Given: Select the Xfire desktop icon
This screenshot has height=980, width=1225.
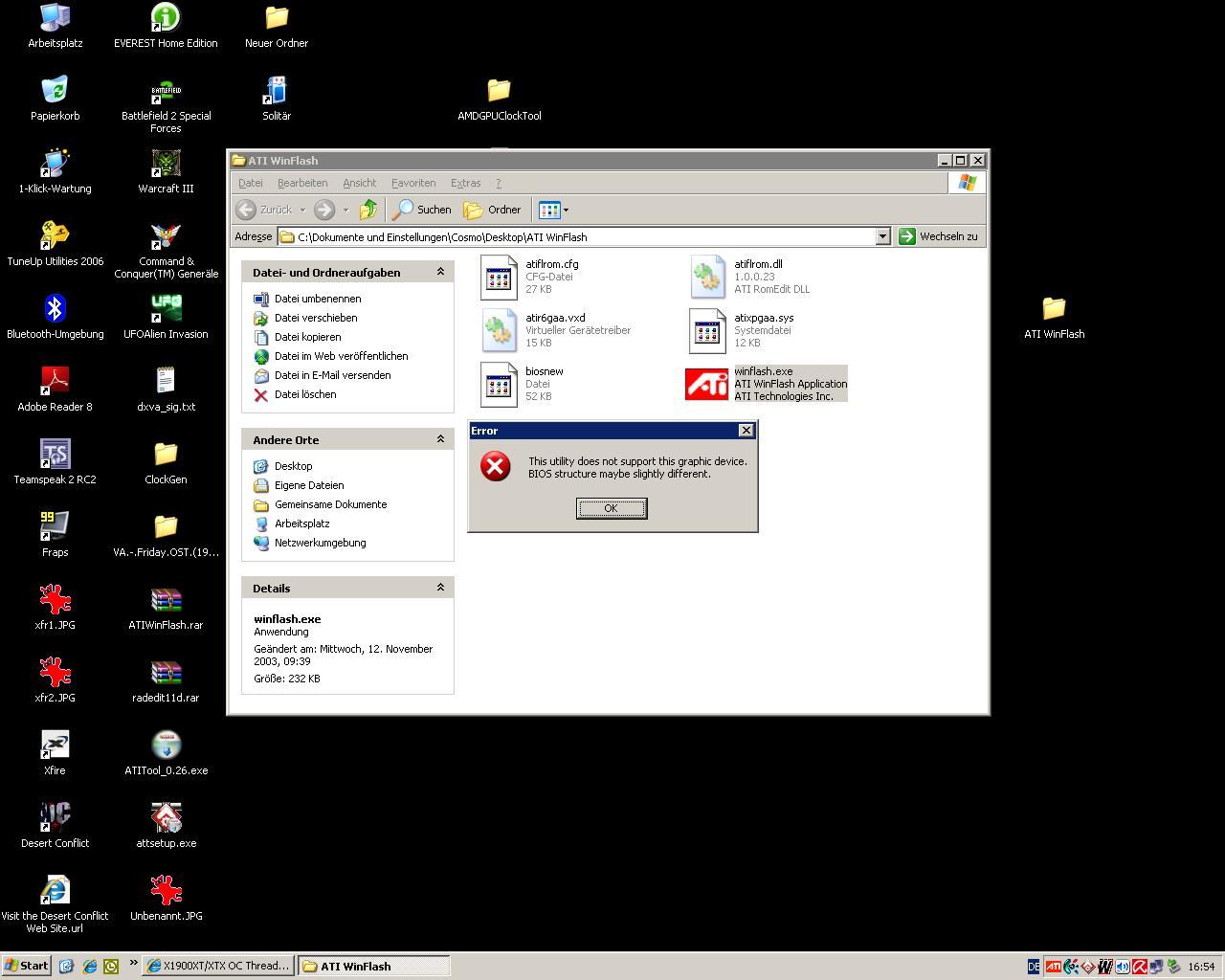Looking at the screenshot, I should click(x=56, y=746).
